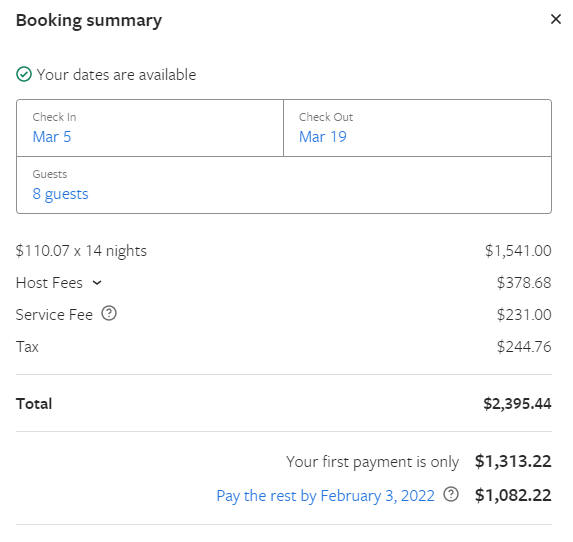The height and width of the screenshot is (542, 573).
Task: Click help icon beside pay the rest date
Action: 451,494
